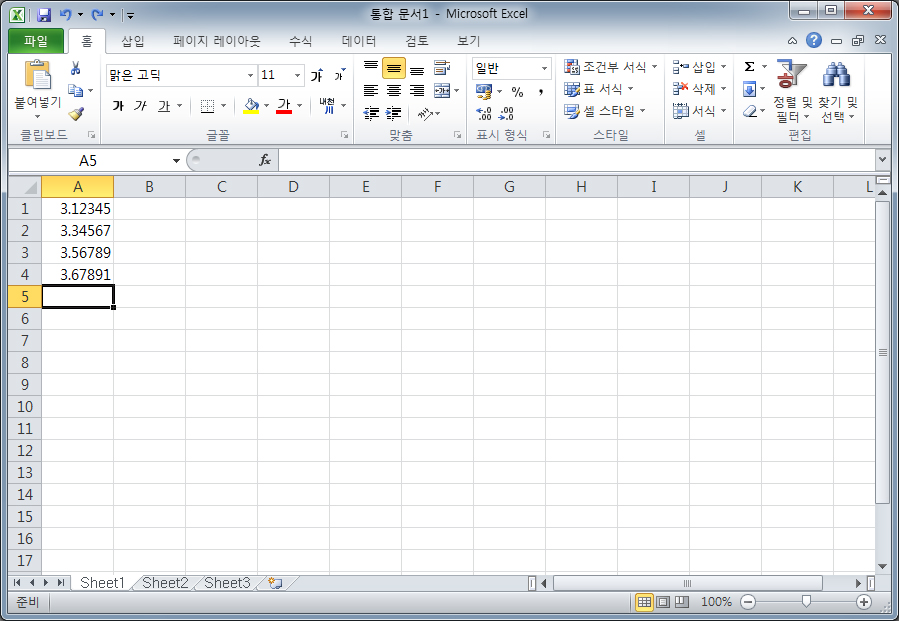Select the Format Painter brush
Screen dimensions: 899x621
click(76, 114)
